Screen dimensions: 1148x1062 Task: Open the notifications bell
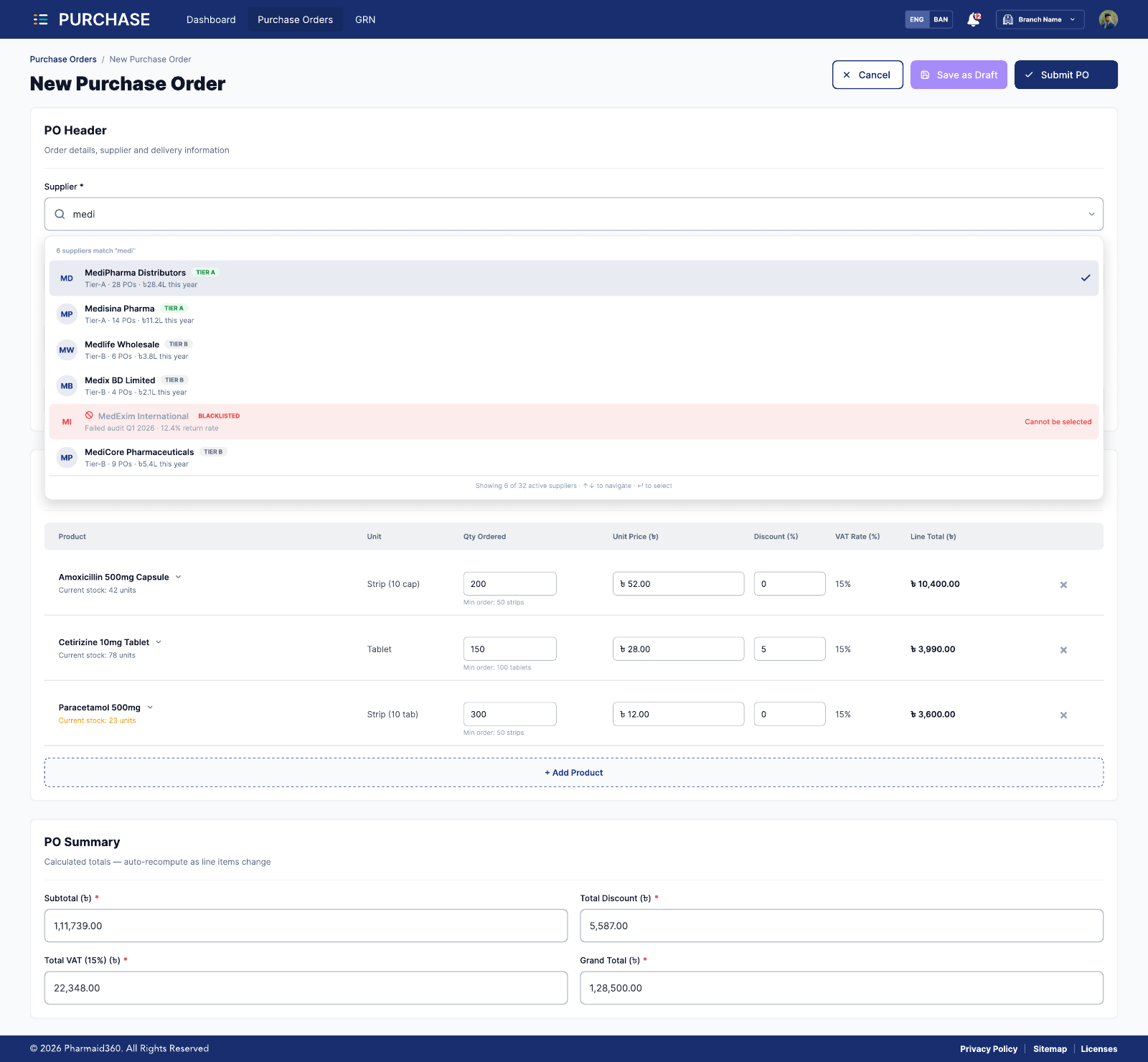974,19
